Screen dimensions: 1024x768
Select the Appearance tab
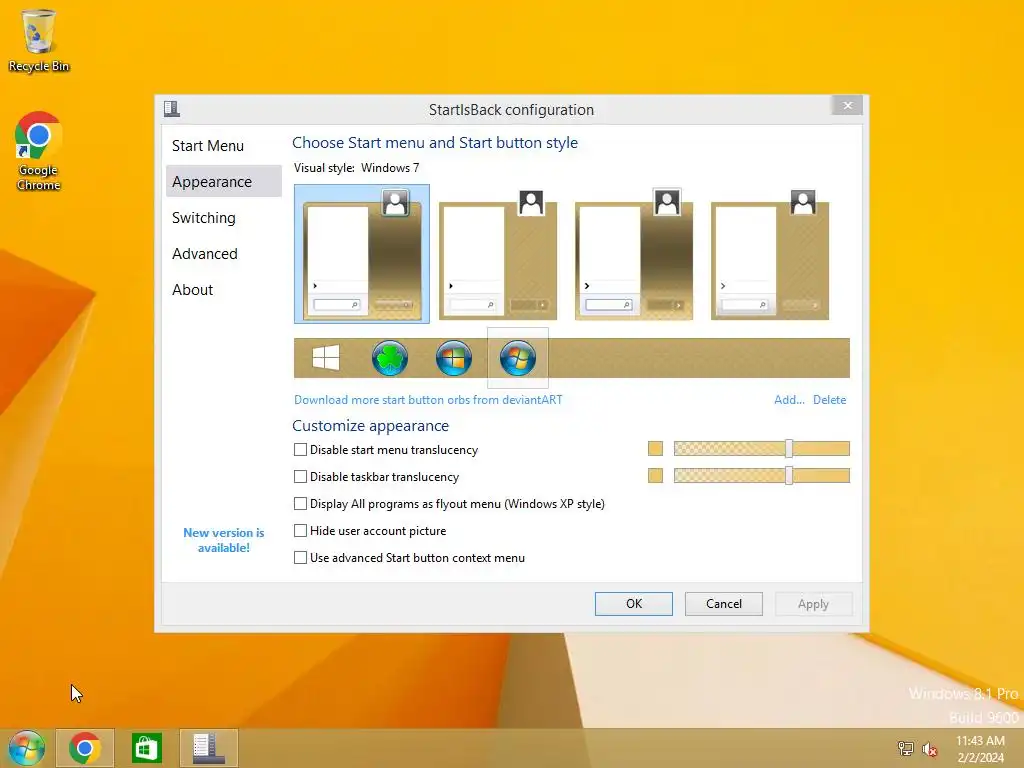tap(223, 182)
